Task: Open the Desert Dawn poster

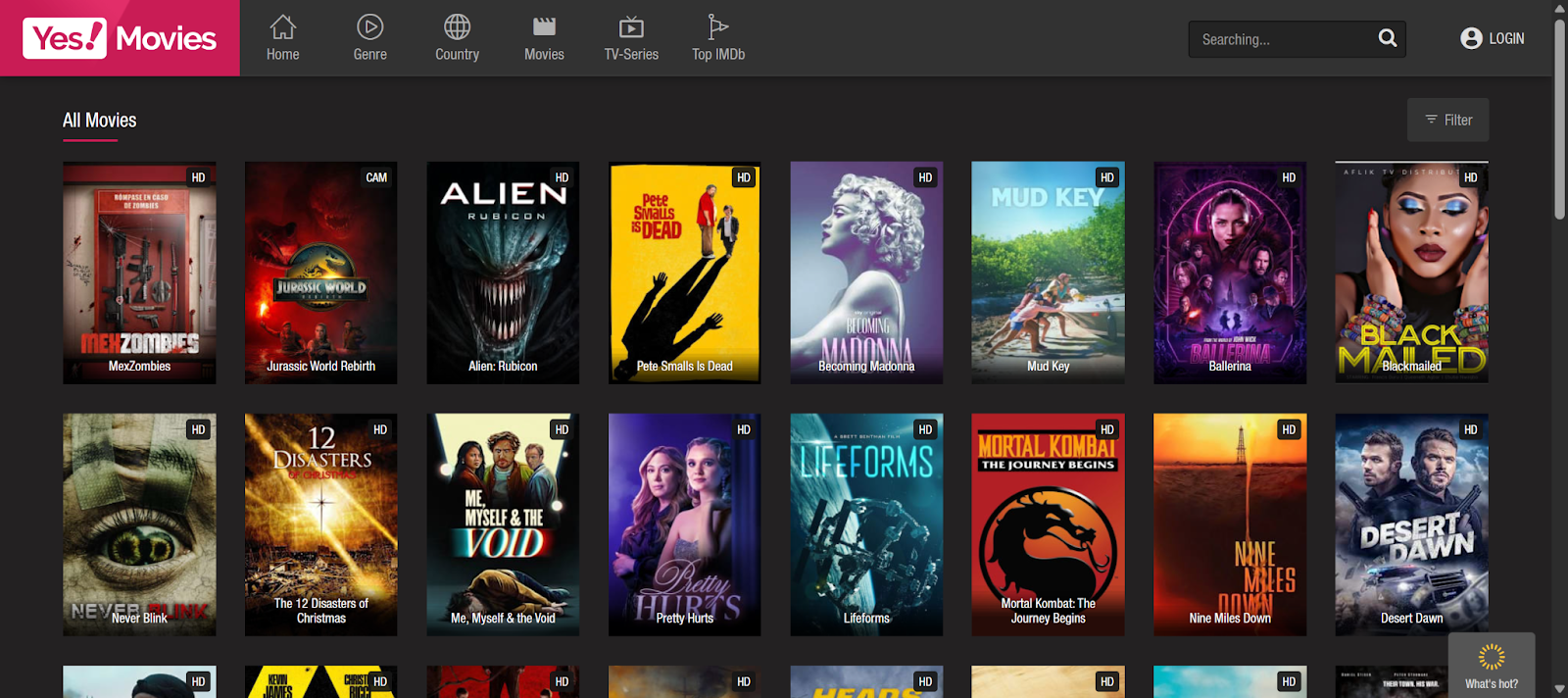Action: click(1411, 524)
